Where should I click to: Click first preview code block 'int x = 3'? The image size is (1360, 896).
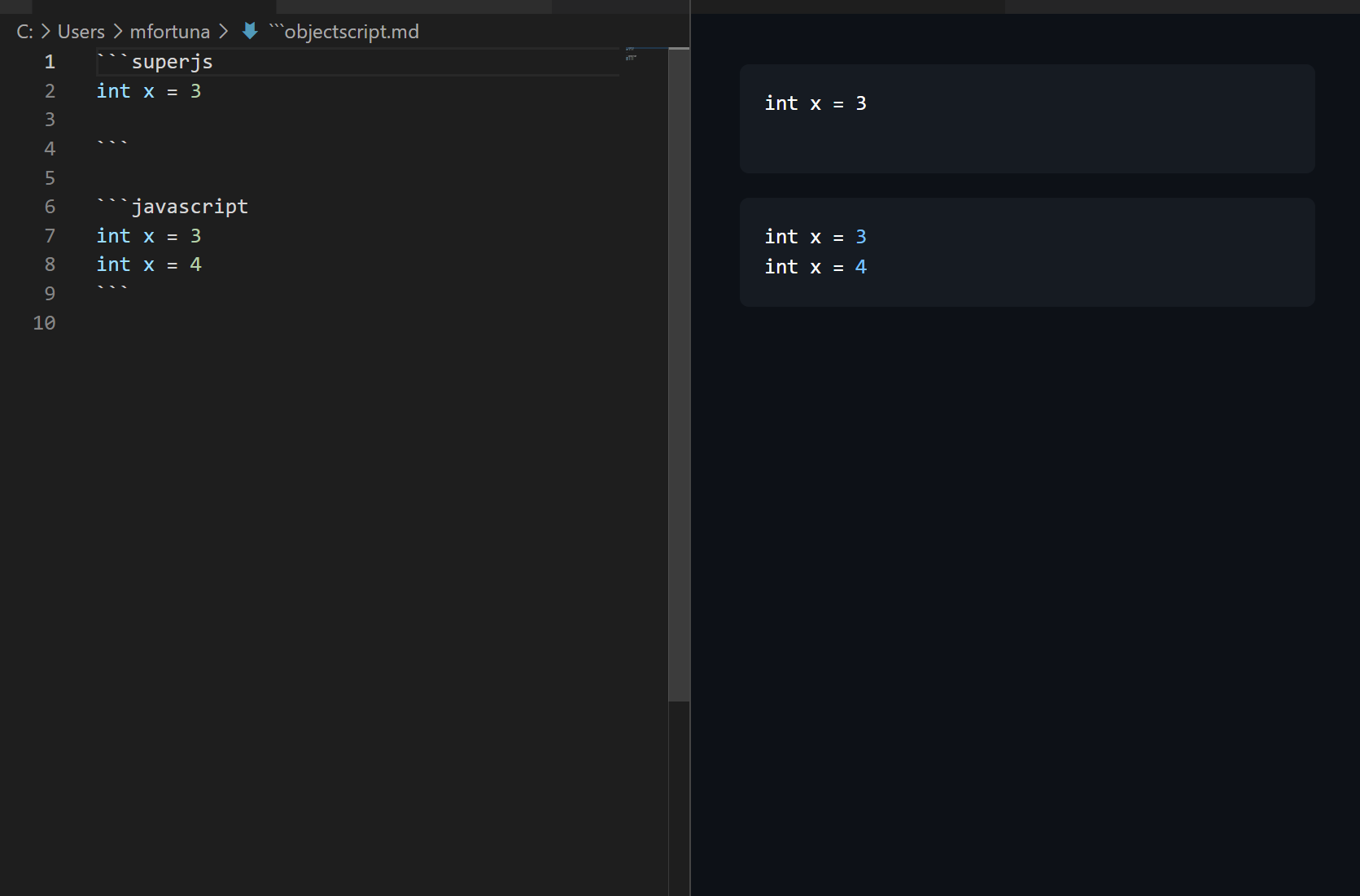[816, 103]
